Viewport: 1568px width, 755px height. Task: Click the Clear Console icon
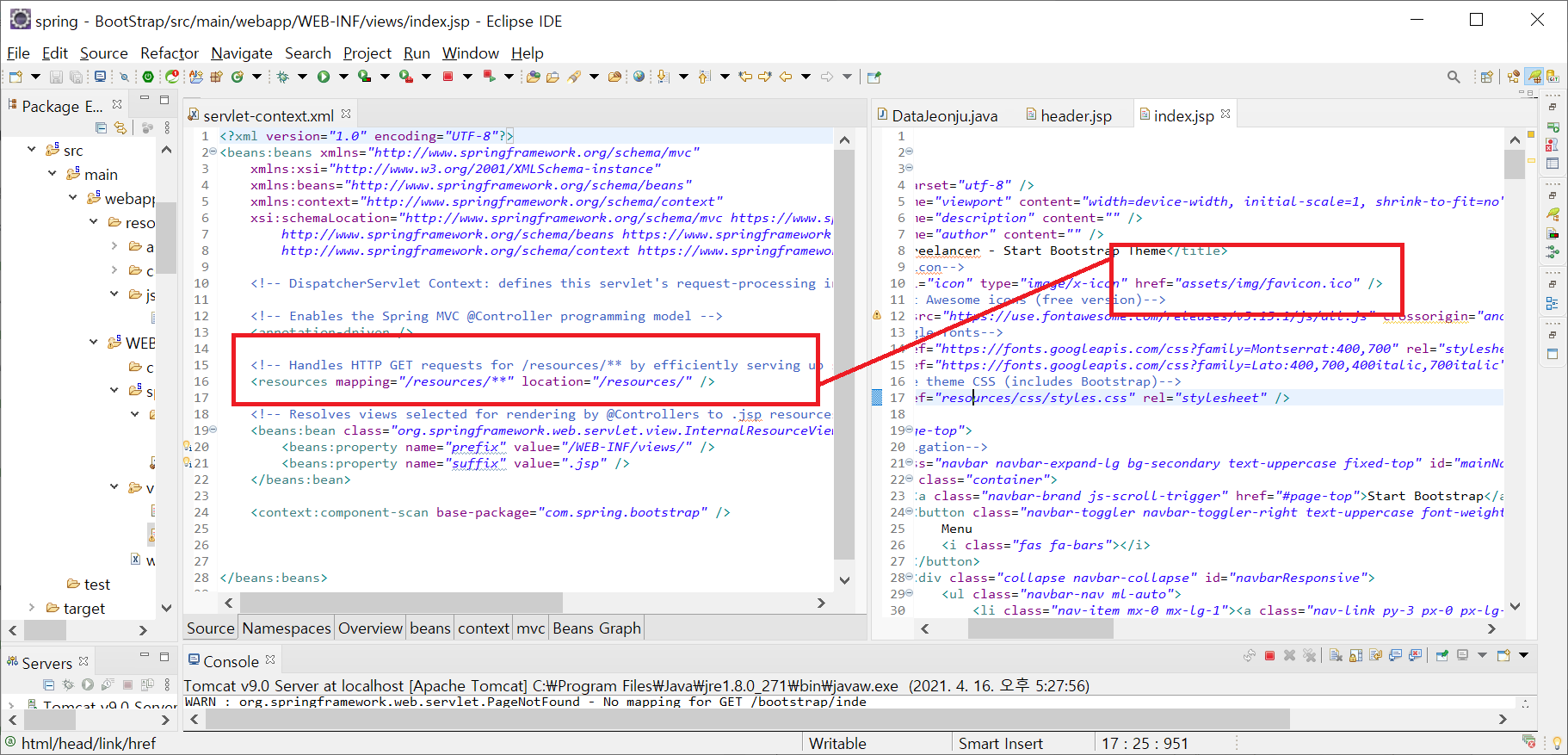(x=1336, y=656)
